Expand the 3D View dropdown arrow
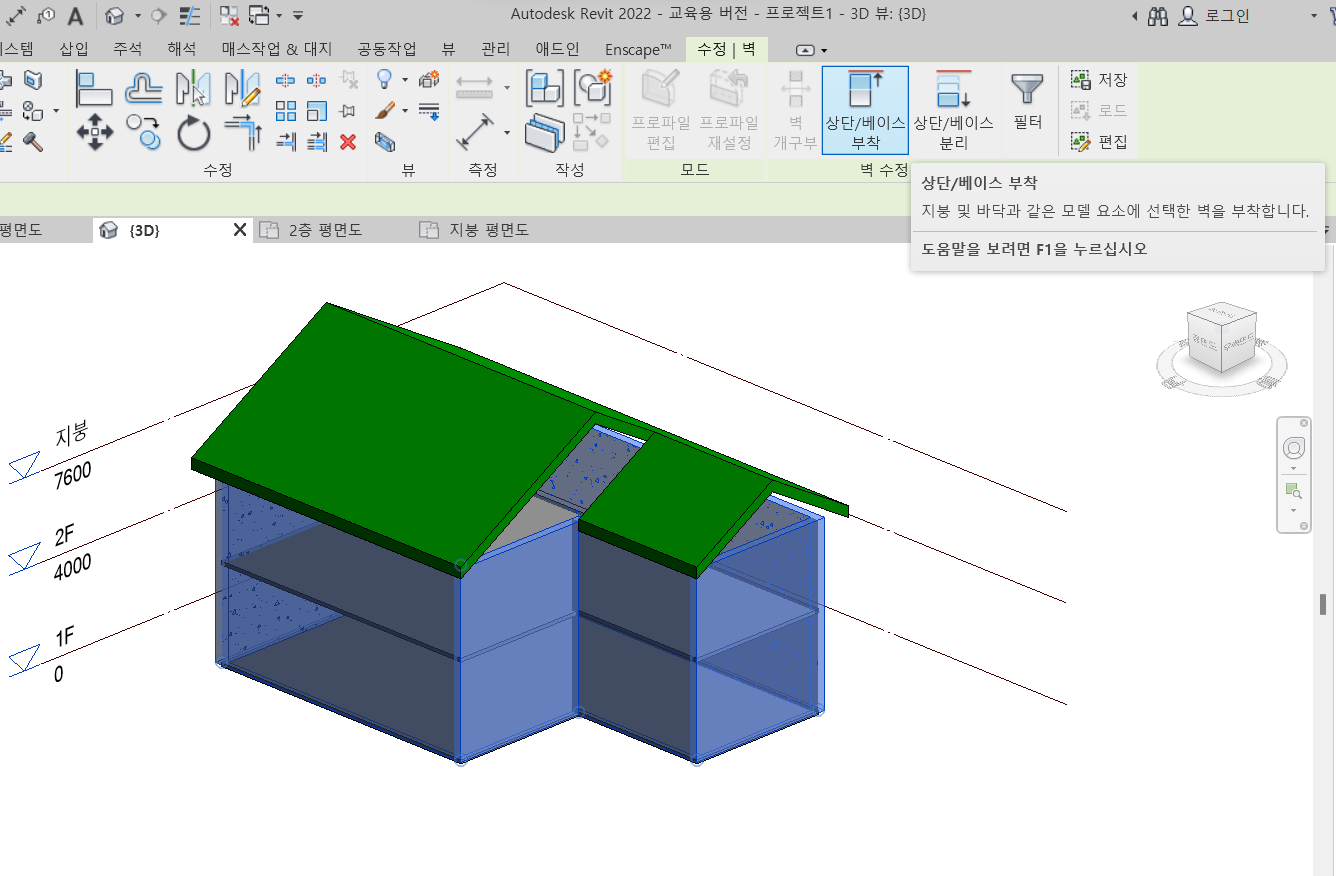Screen dimensions: 1336x876 137,16
